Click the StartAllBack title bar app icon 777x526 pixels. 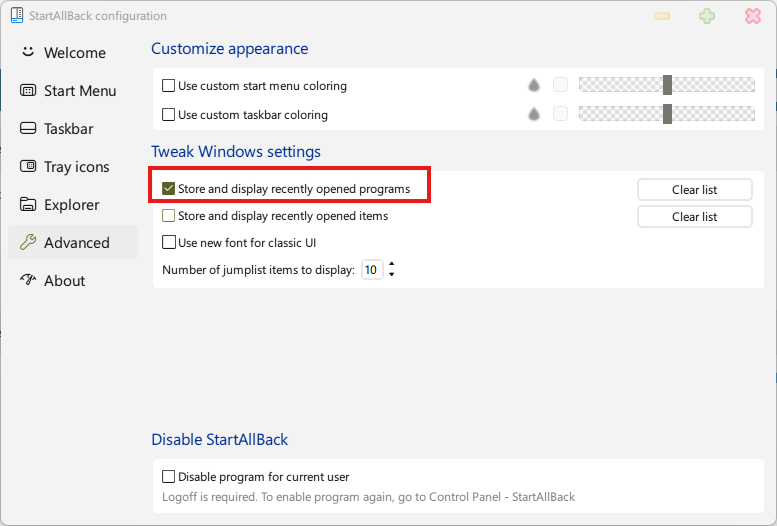click(17, 15)
